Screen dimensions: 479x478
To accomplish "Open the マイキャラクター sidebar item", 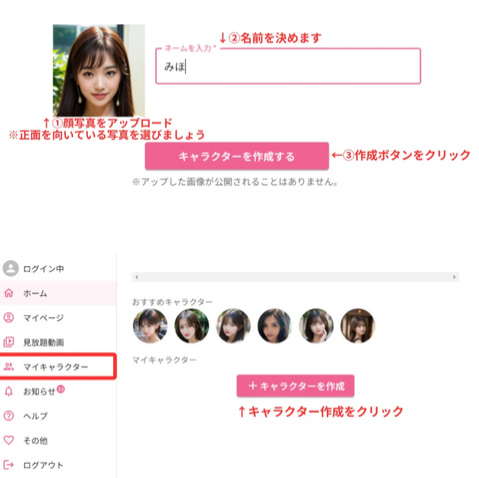I will [58, 367].
